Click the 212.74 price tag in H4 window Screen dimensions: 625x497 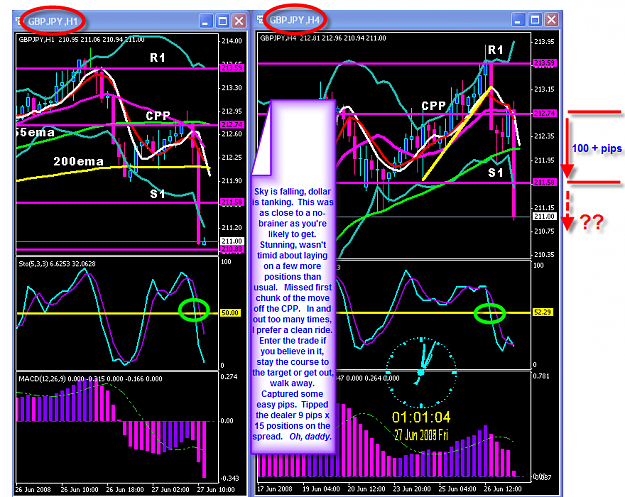point(544,113)
